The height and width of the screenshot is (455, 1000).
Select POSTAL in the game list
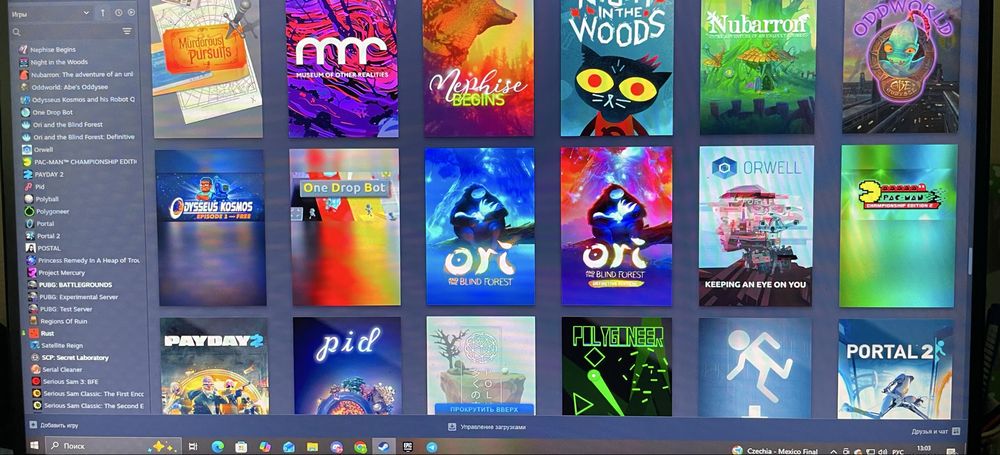(49, 248)
